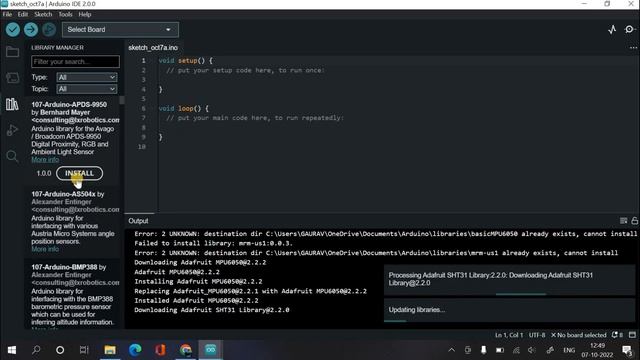Show hidden system tray icons
Screen dimensions: 640x360
(x=451, y=350)
